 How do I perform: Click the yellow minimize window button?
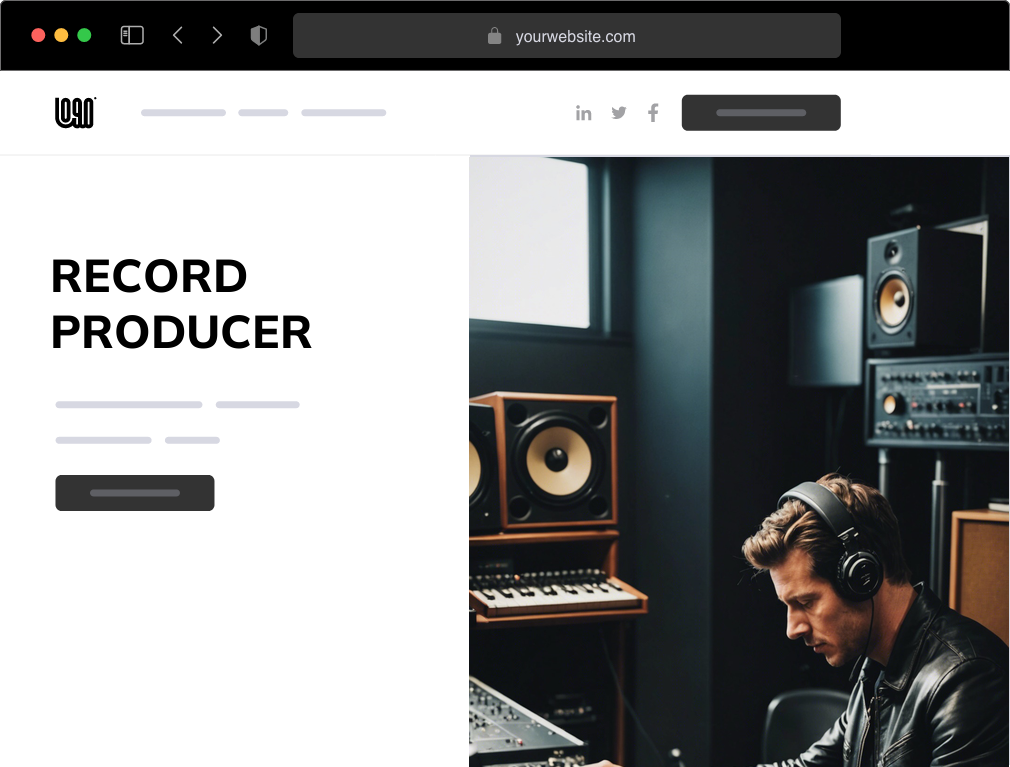[61, 35]
